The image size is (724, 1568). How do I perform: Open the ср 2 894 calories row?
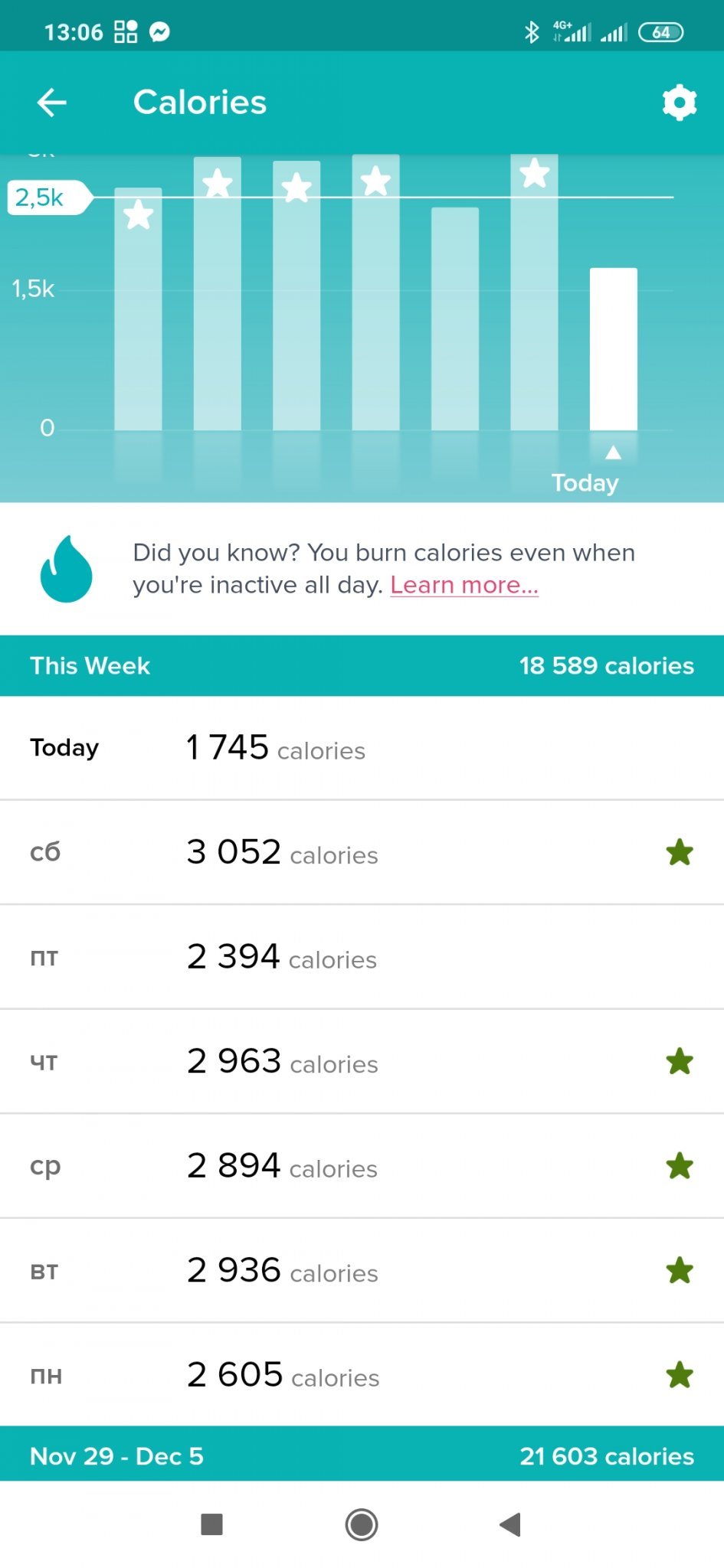(362, 1166)
